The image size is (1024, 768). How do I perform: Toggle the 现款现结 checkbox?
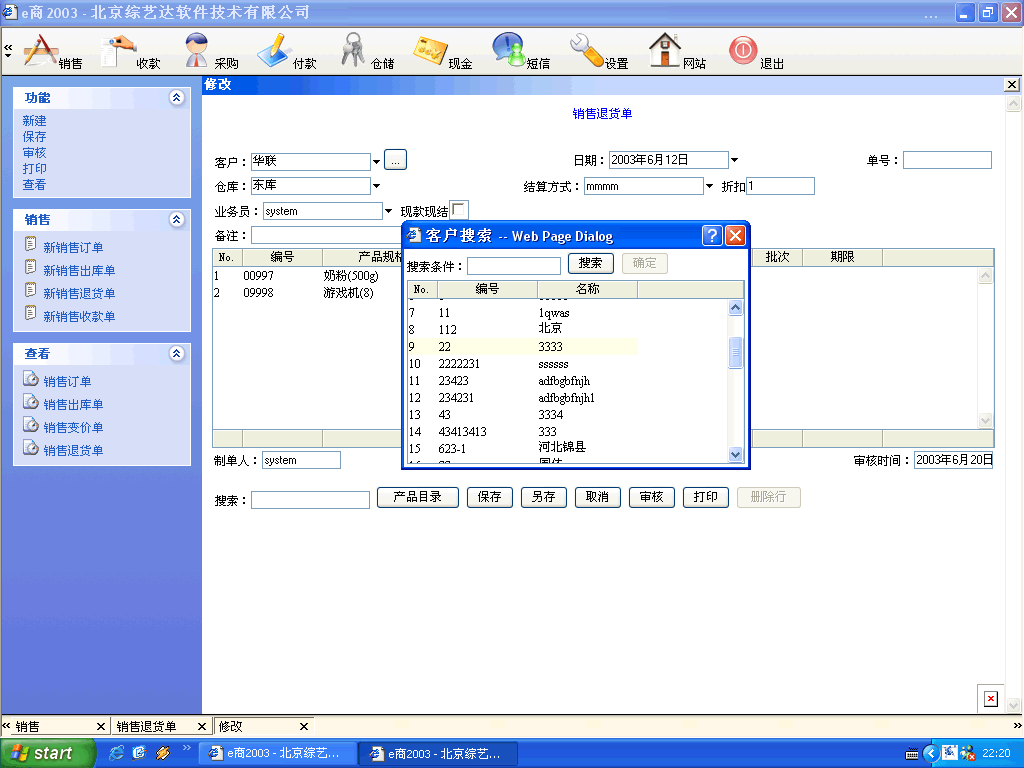click(x=459, y=210)
